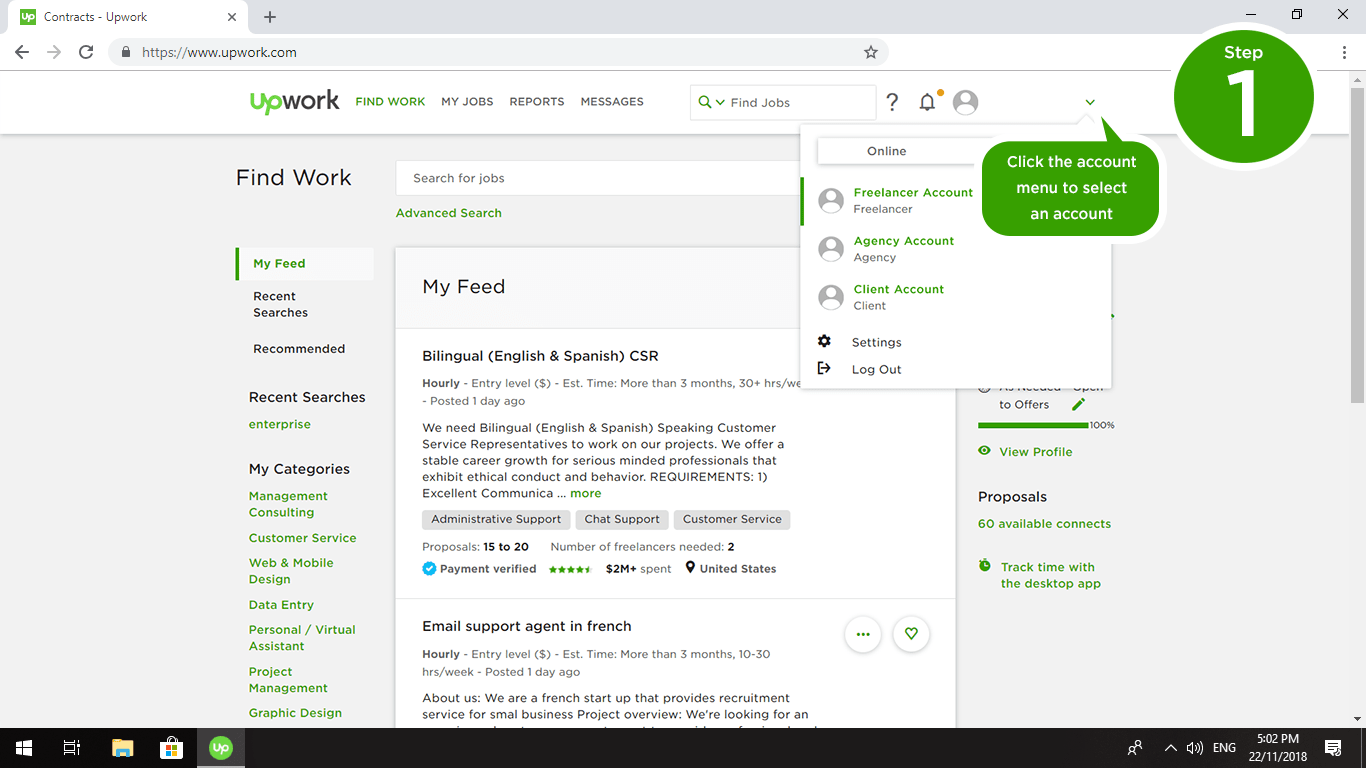Open the Find Jobs search scope icon
Screen dimensions: 1366x768
(x=705, y=102)
